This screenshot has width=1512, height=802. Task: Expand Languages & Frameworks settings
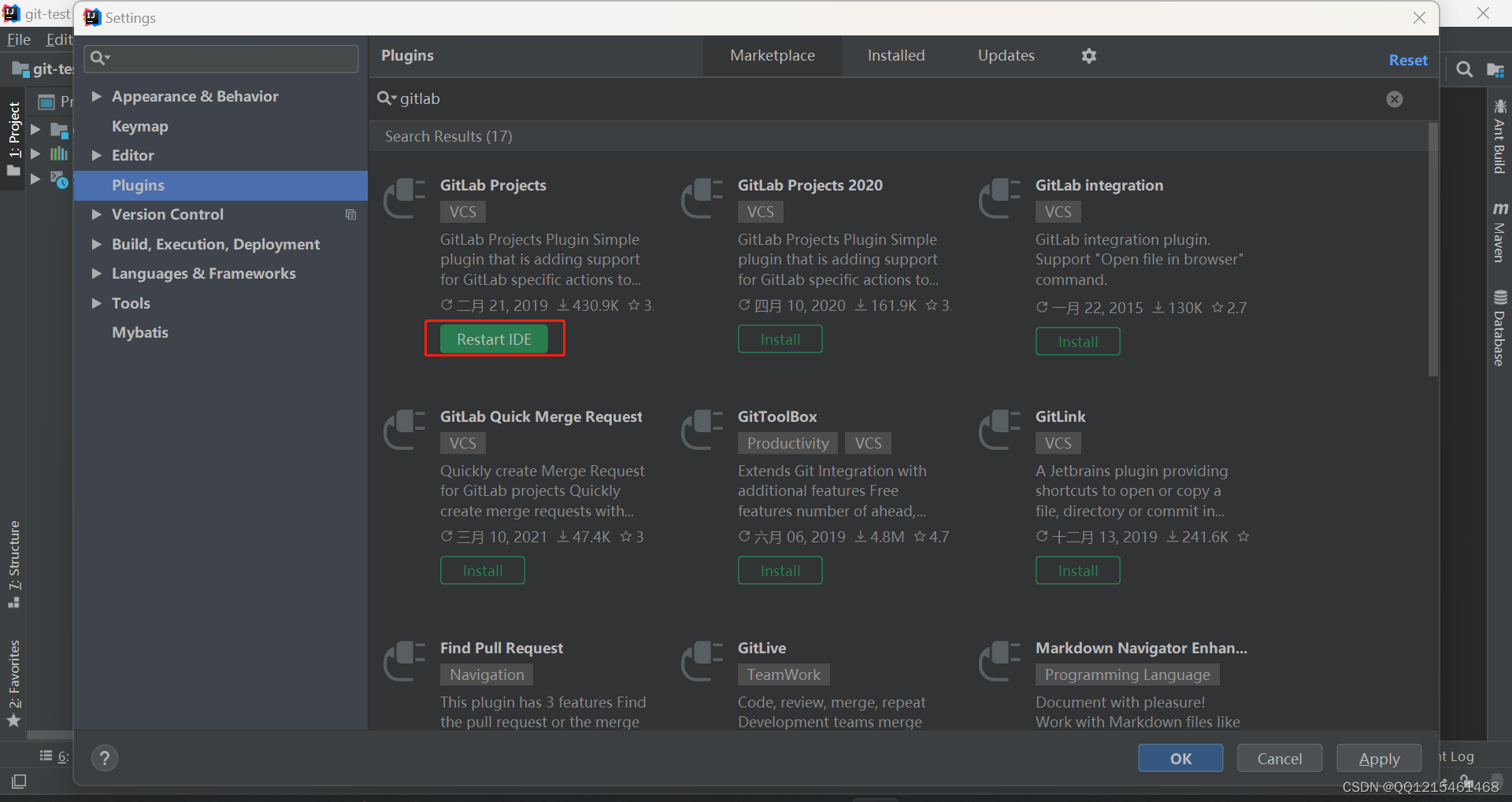tap(97, 273)
